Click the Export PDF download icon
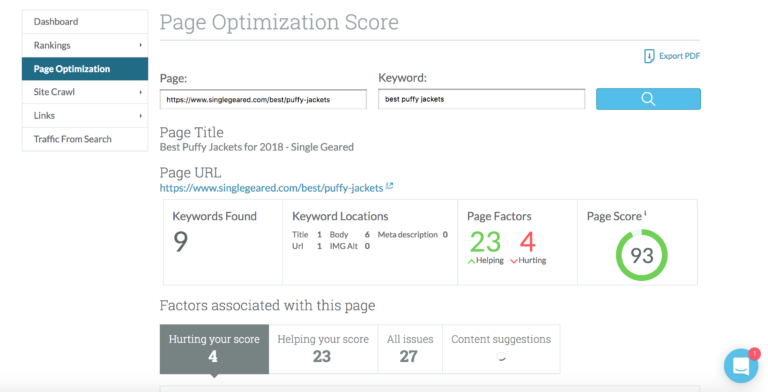Screen dimensions: 768x392 [x=649, y=56]
